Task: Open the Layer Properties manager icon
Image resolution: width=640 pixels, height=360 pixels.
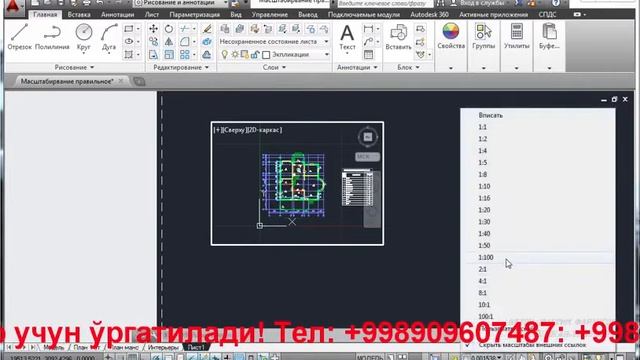Action: (224, 29)
